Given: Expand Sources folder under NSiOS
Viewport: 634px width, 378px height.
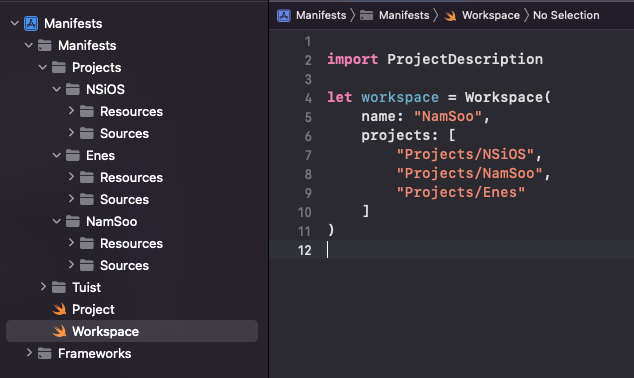Looking at the screenshot, I should (x=71, y=133).
